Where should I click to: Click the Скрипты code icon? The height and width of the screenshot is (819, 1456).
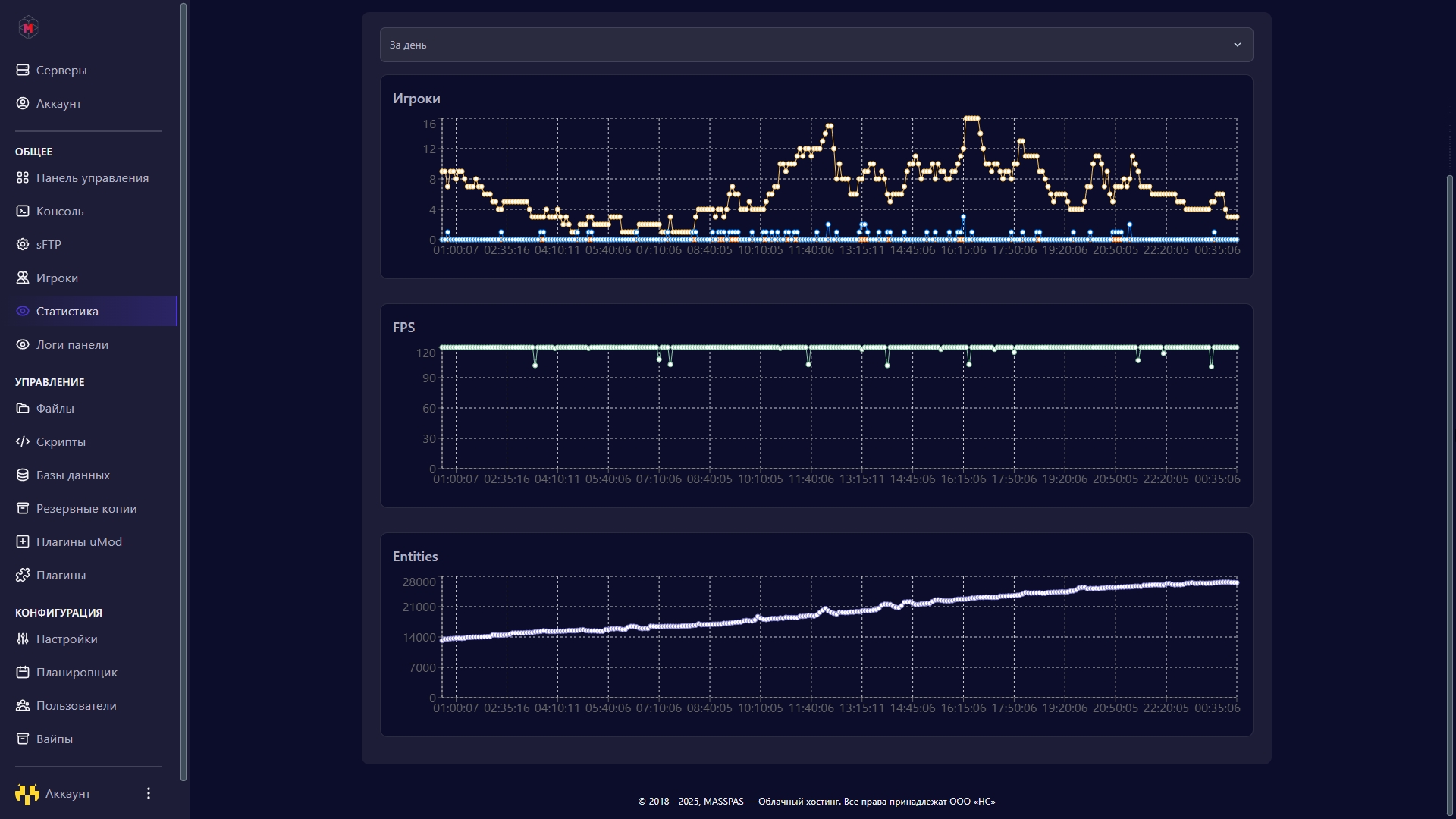(x=23, y=441)
